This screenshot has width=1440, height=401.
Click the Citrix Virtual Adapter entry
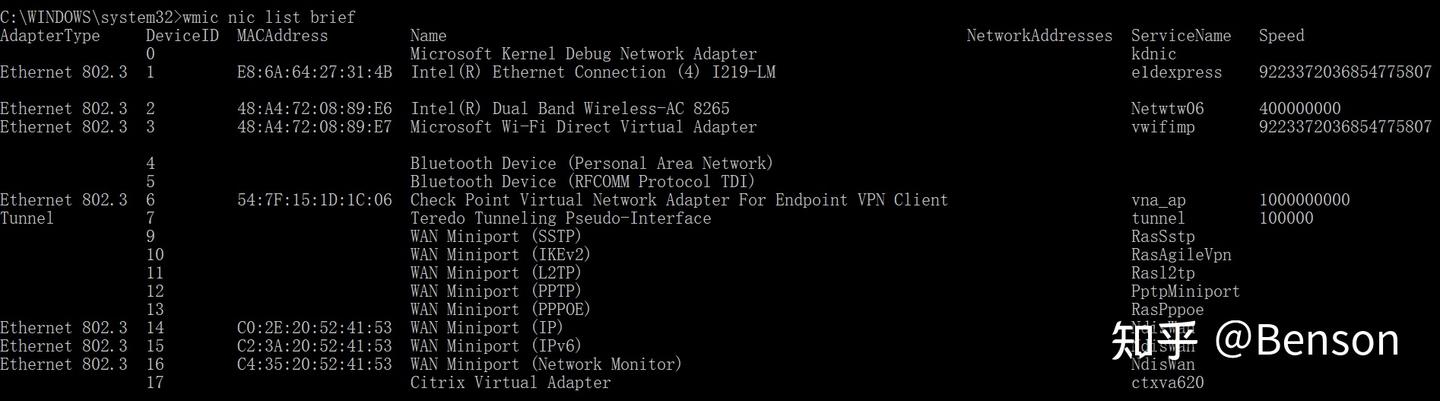pyautogui.click(x=510, y=382)
